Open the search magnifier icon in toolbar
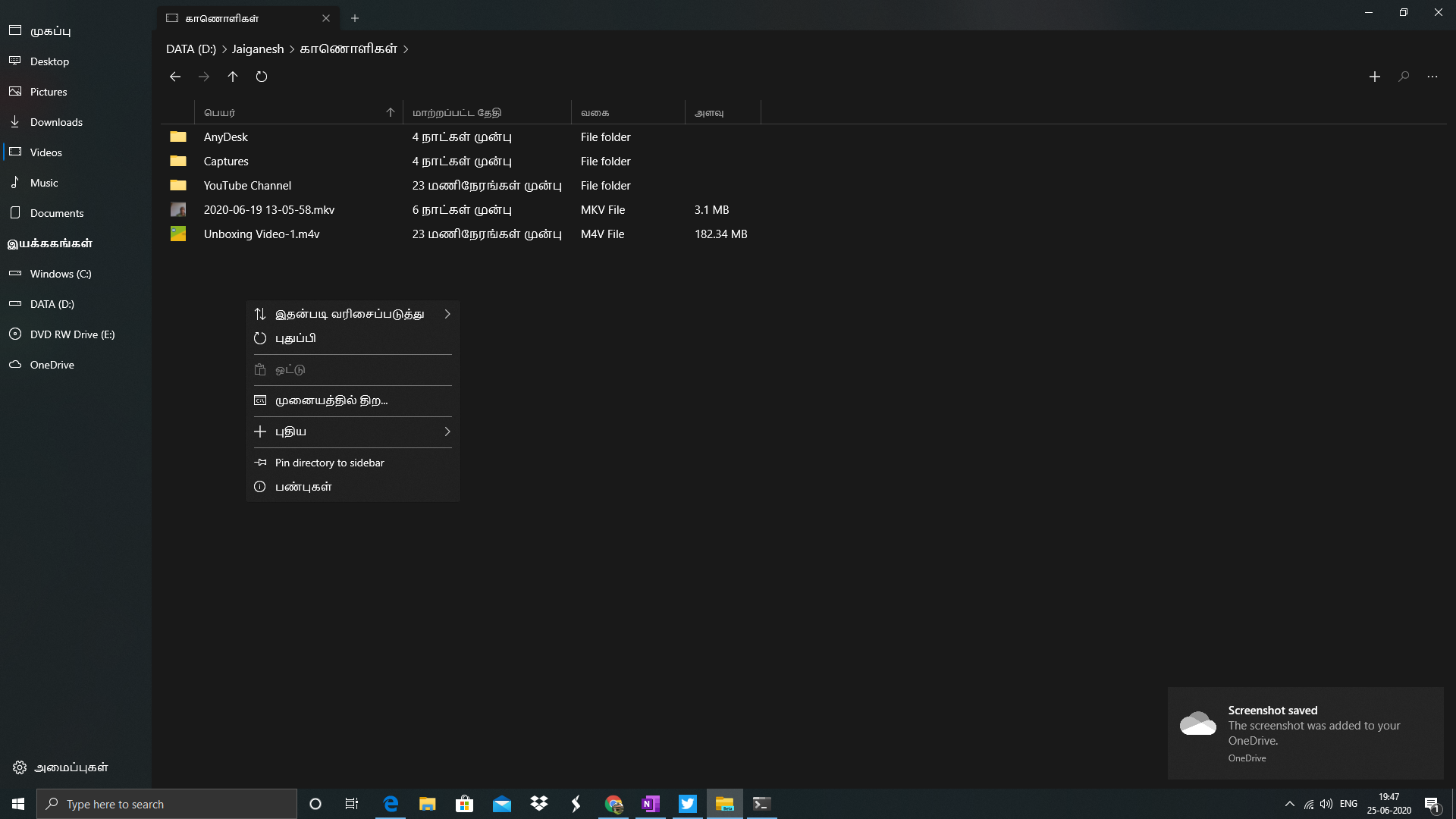The width and height of the screenshot is (1456, 819). click(x=1404, y=77)
